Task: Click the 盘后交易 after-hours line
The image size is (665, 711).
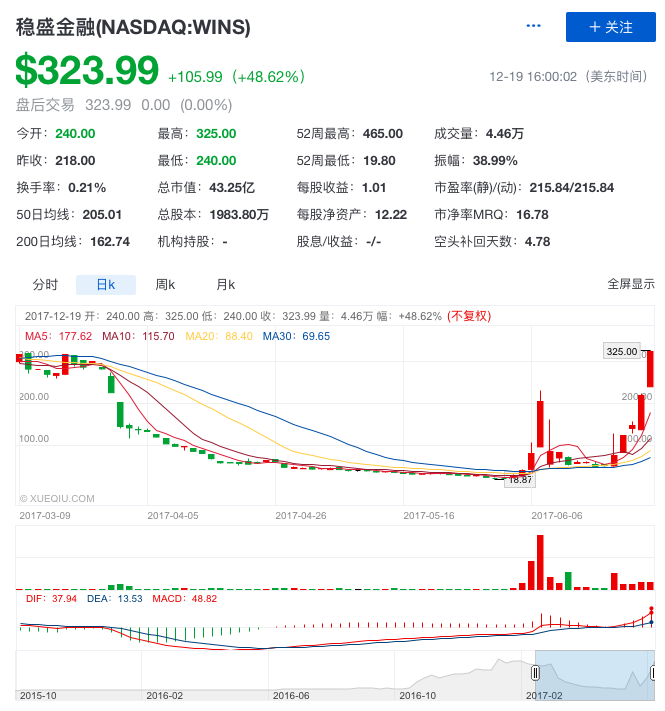Action: [124, 105]
